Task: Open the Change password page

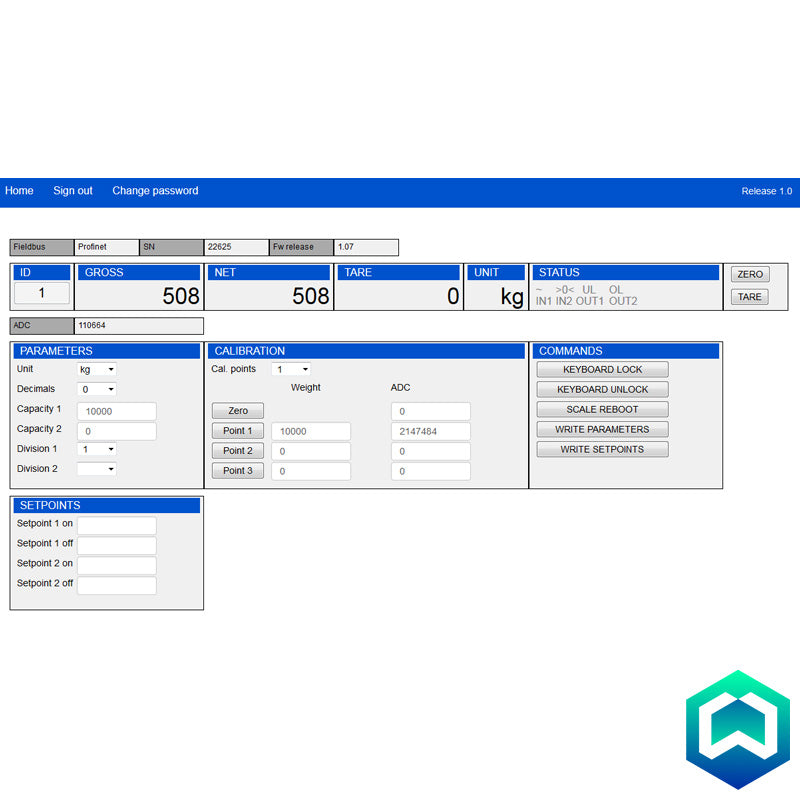Action: coord(155,191)
